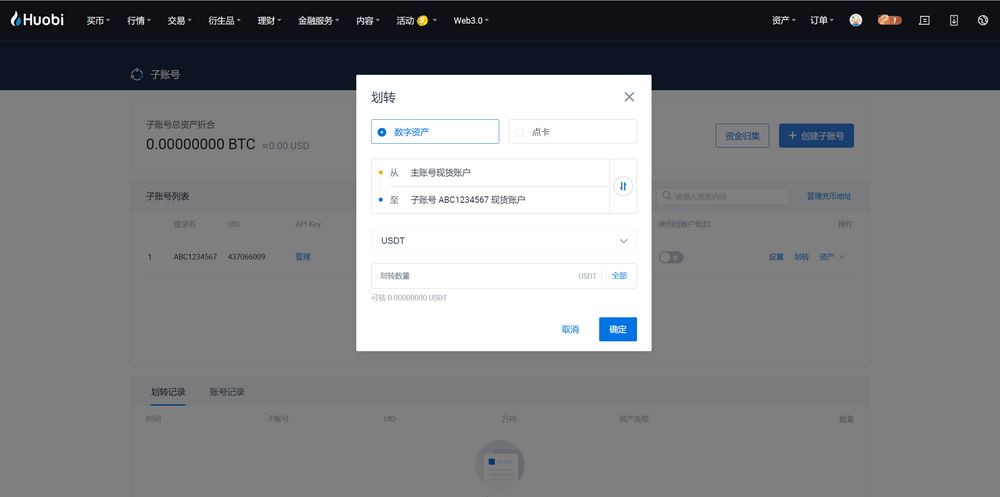Viewport: 1000px width, 497px height.
Task: Open the user avatar profile menu
Action: pos(856,20)
